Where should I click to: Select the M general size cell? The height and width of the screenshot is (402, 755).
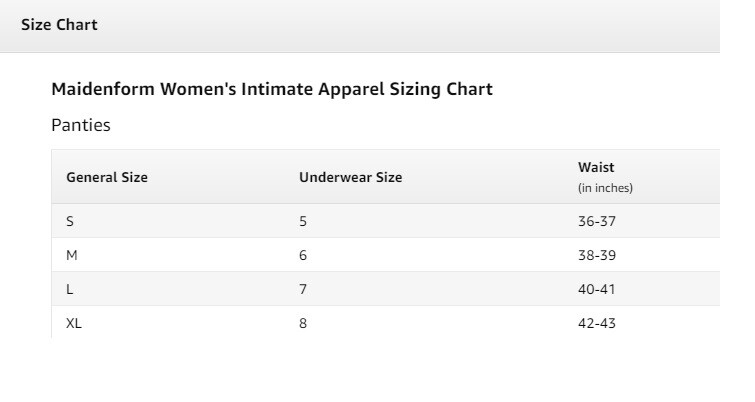point(72,255)
